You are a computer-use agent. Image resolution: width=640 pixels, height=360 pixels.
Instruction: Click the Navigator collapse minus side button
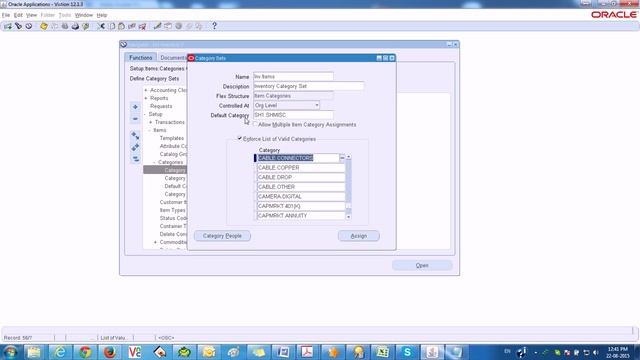coord(135,119)
